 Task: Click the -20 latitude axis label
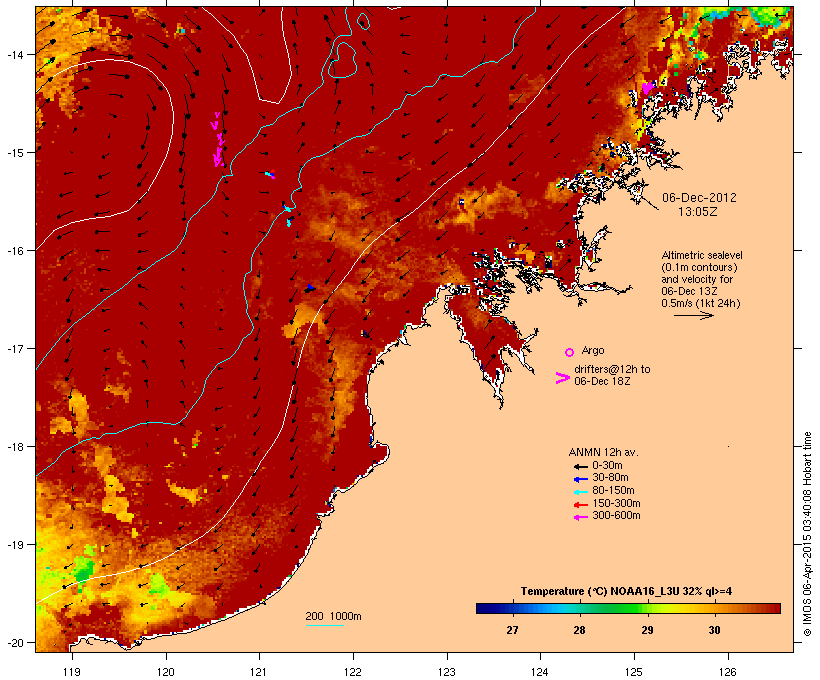click(x=15, y=643)
